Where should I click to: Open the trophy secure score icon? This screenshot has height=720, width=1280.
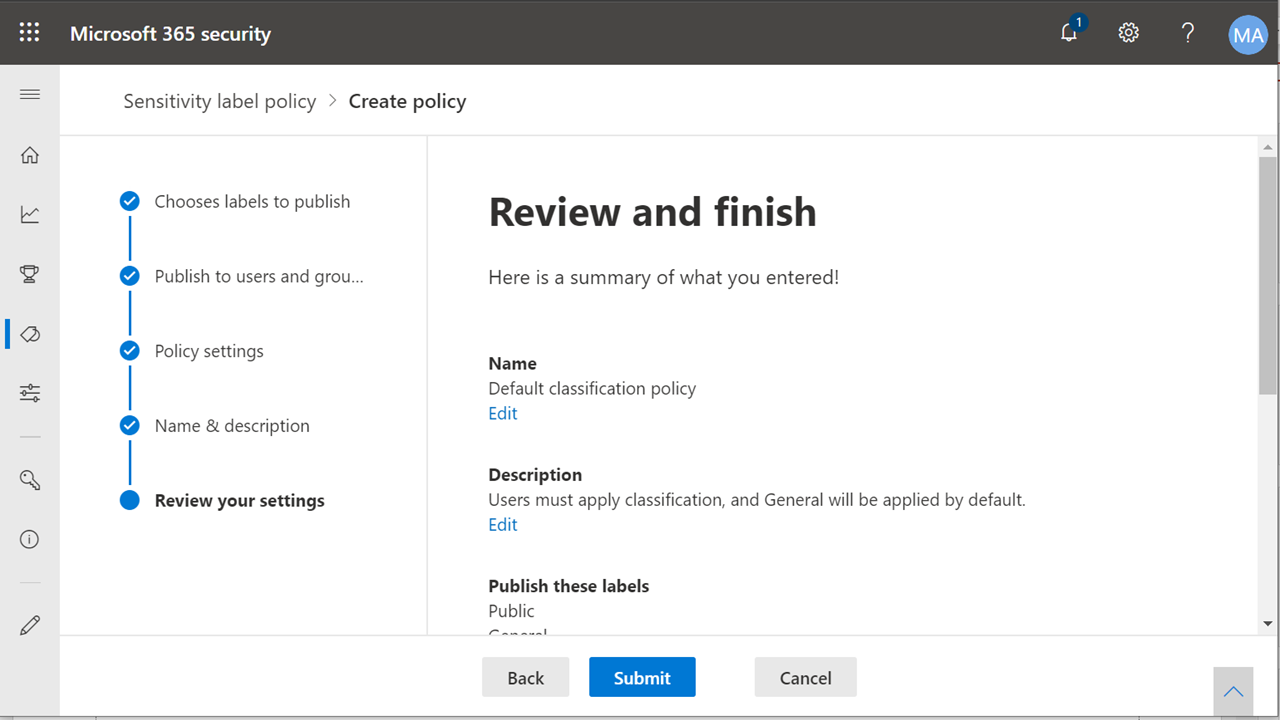coord(30,274)
